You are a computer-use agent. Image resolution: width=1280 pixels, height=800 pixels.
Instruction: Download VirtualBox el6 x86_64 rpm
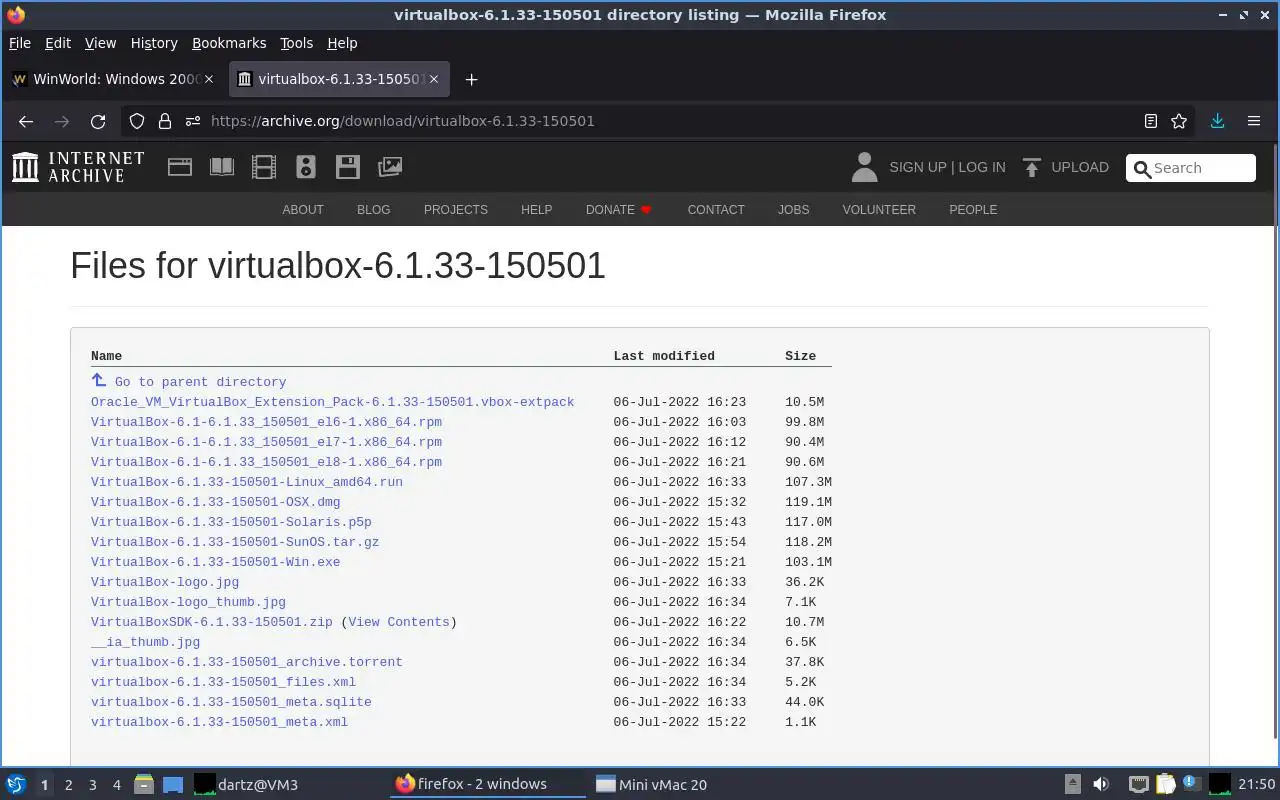(266, 422)
